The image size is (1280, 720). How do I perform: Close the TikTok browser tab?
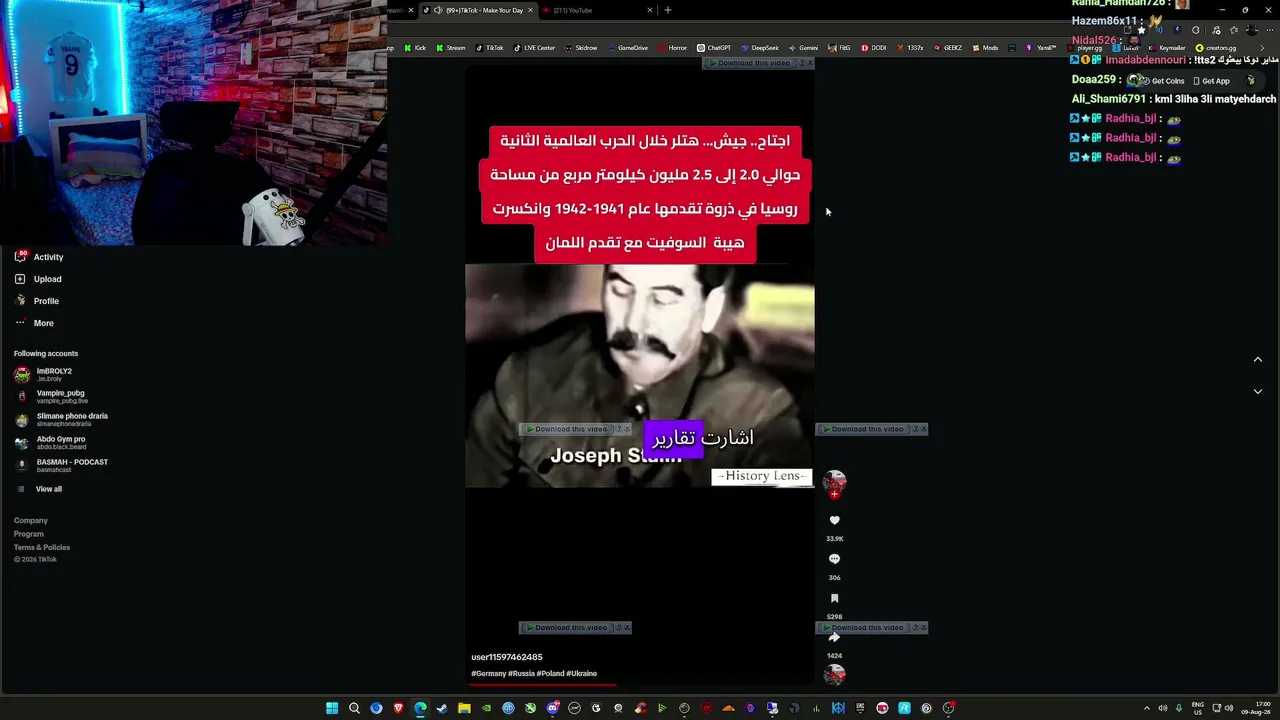(x=530, y=10)
